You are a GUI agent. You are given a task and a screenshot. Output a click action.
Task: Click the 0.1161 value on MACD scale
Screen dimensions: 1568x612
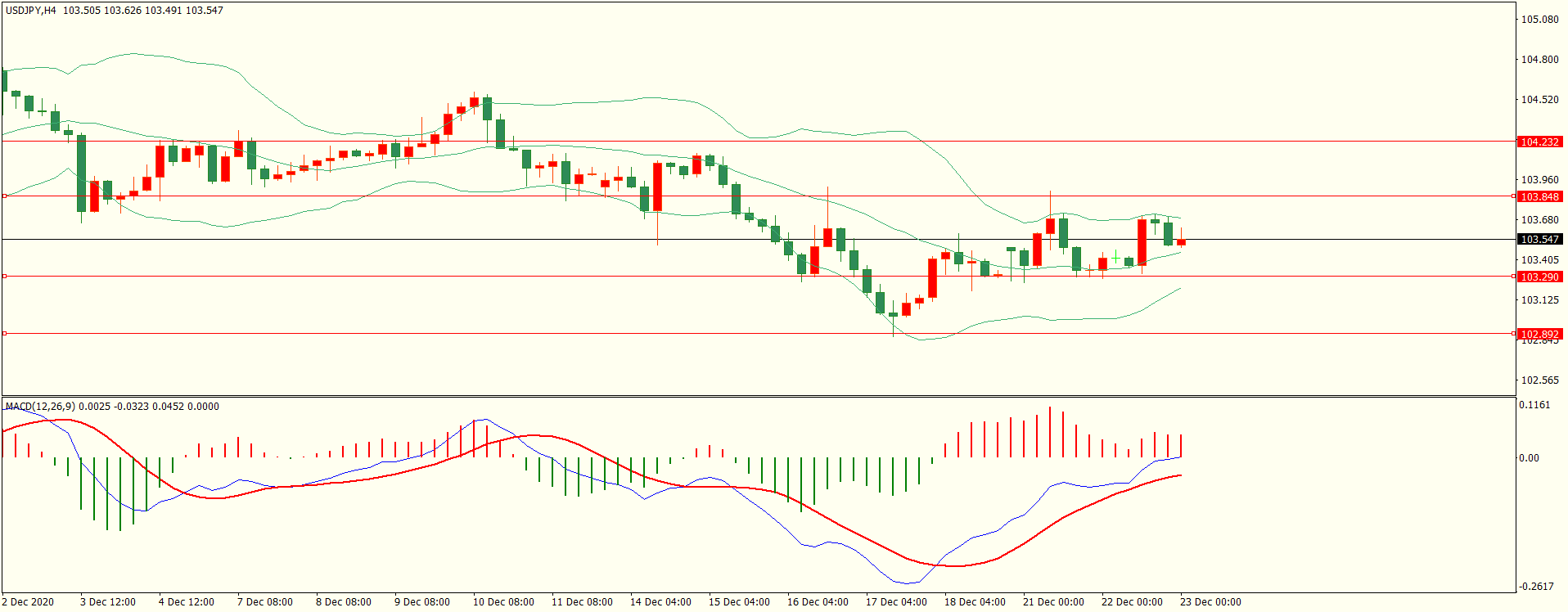pos(1534,405)
